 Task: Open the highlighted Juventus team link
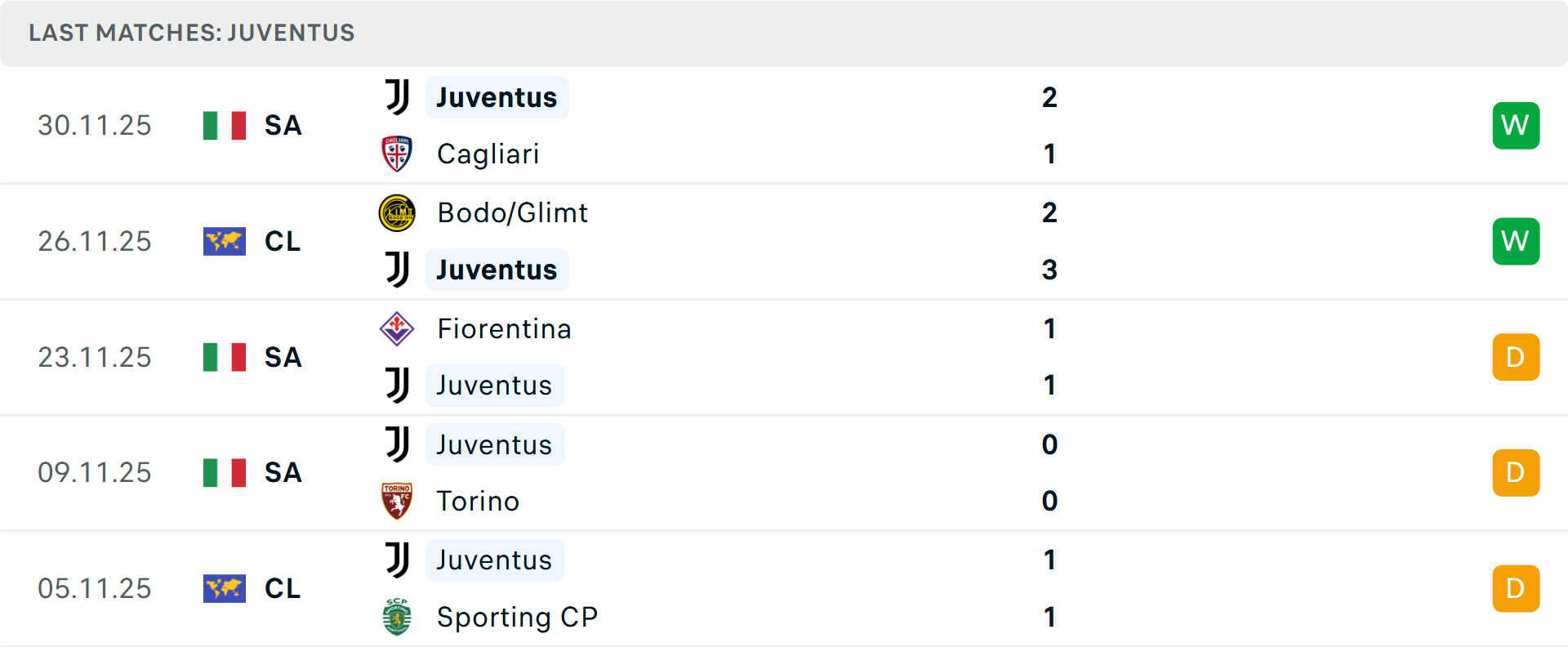tap(497, 96)
